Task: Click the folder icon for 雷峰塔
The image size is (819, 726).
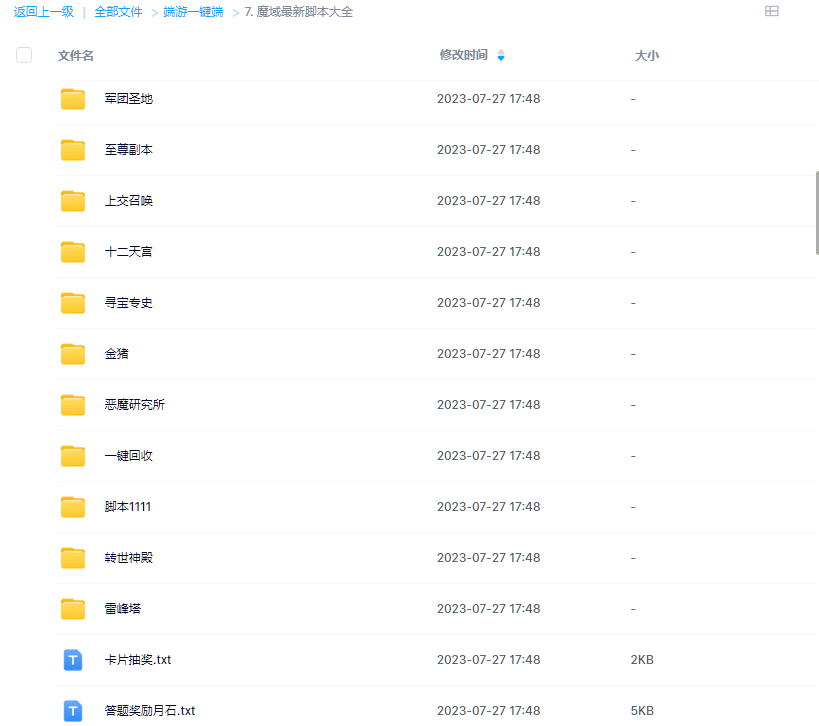Action: tap(73, 609)
